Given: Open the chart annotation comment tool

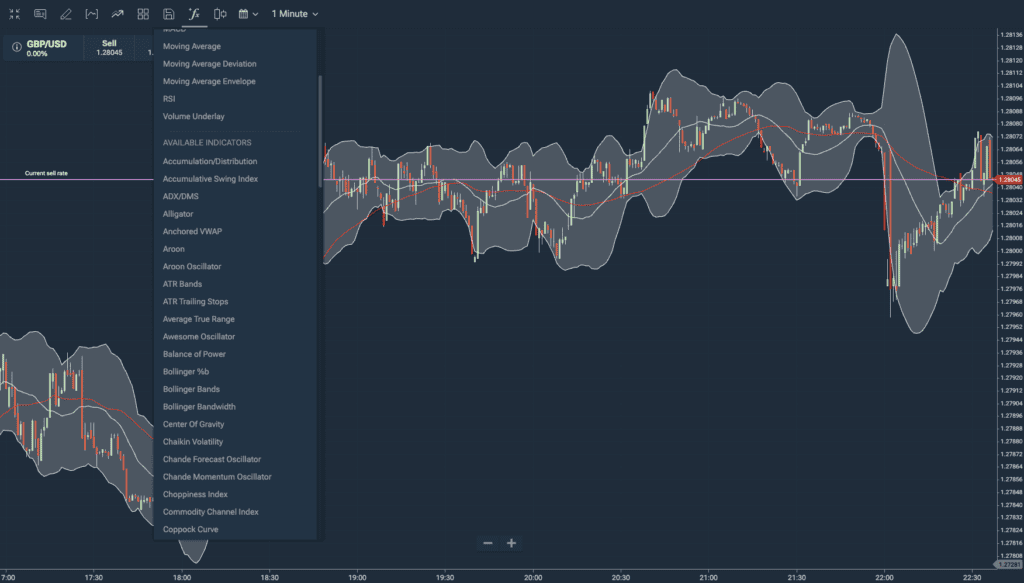Looking at the screenshot, I should point(40,14).
